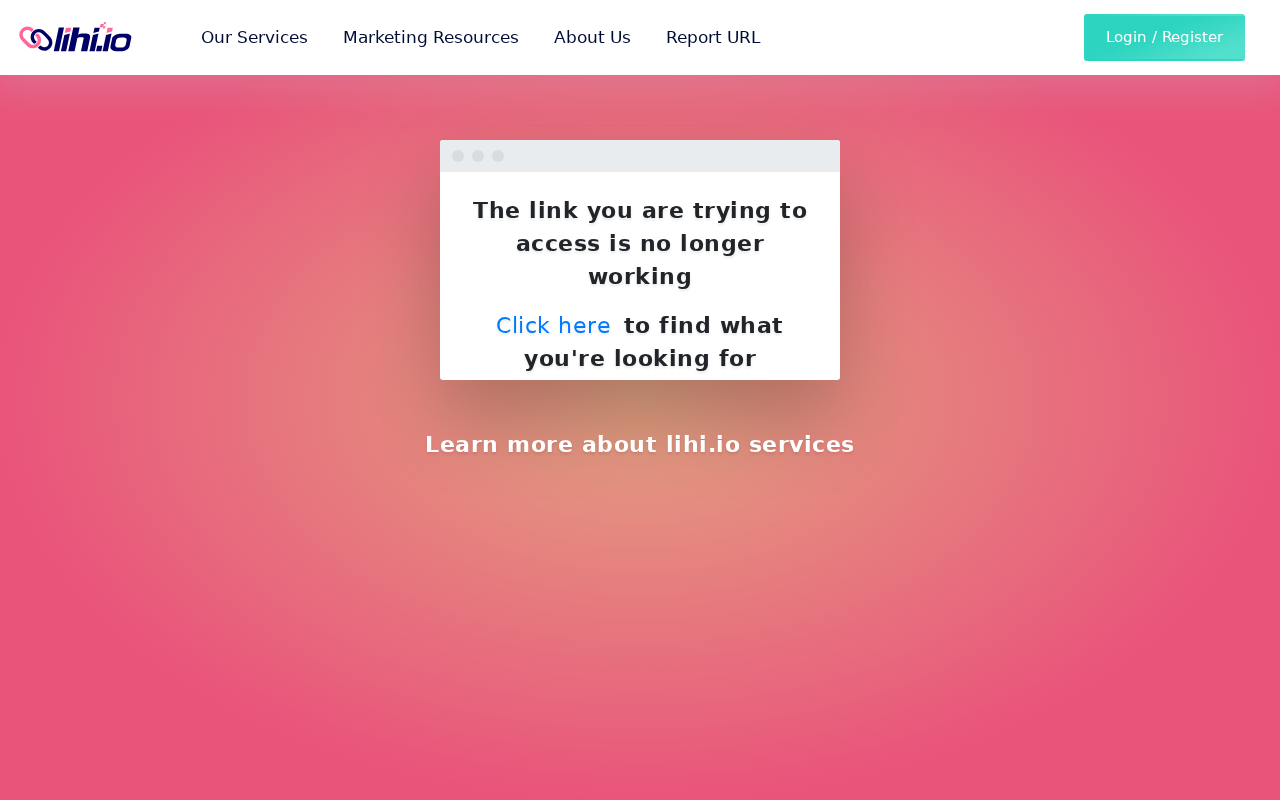Click the Login / Register button

click(x=1164, y=37)
